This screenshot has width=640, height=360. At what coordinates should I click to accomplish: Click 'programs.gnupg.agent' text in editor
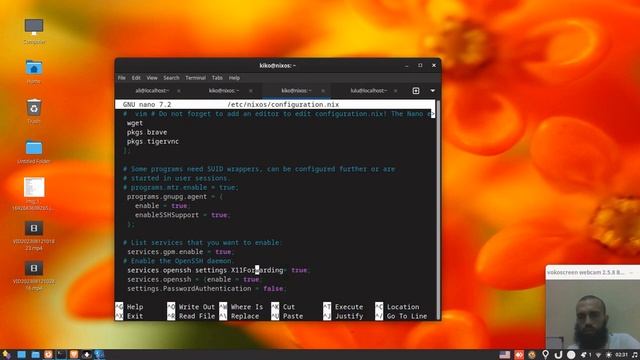coord(167,196)
